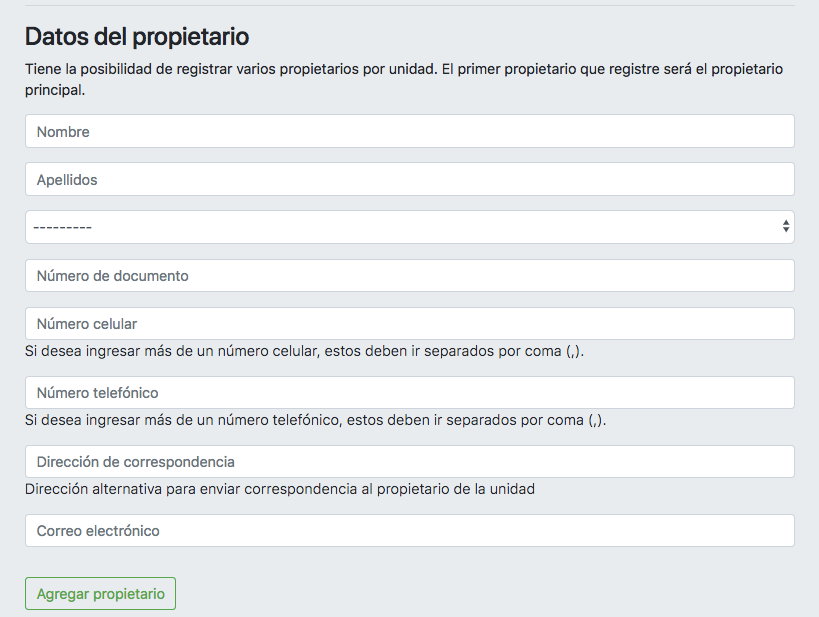Click the word 'unidad' in address help text

(x=512, y=489)
